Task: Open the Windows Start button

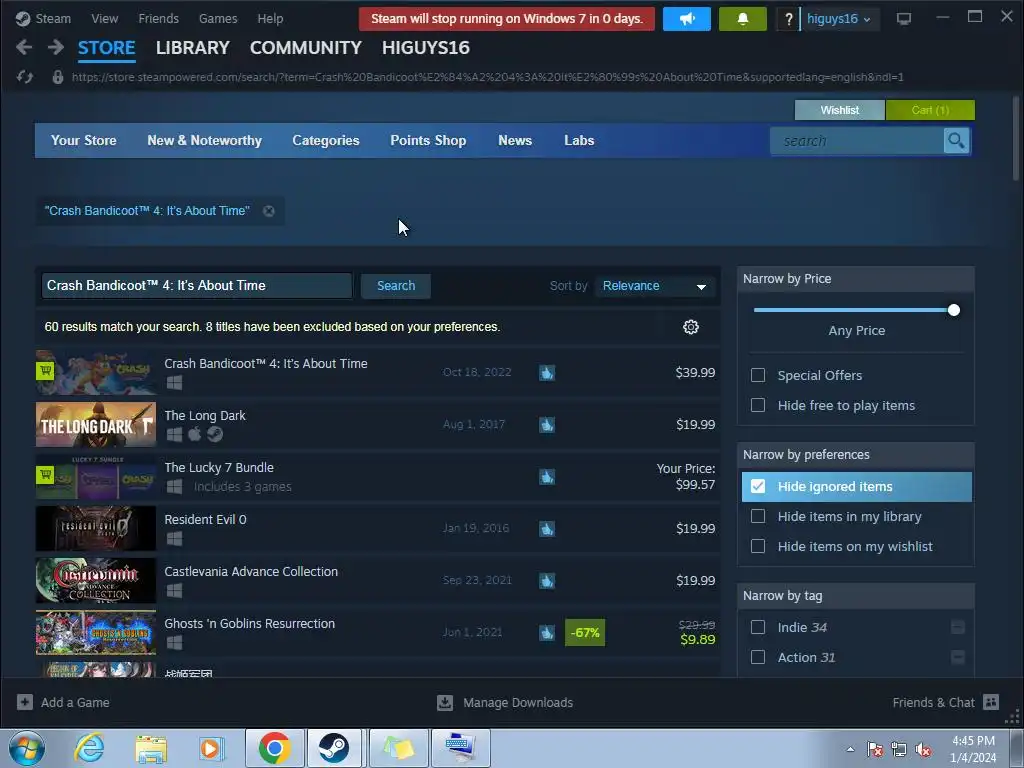Action: [x=27, y=748]
